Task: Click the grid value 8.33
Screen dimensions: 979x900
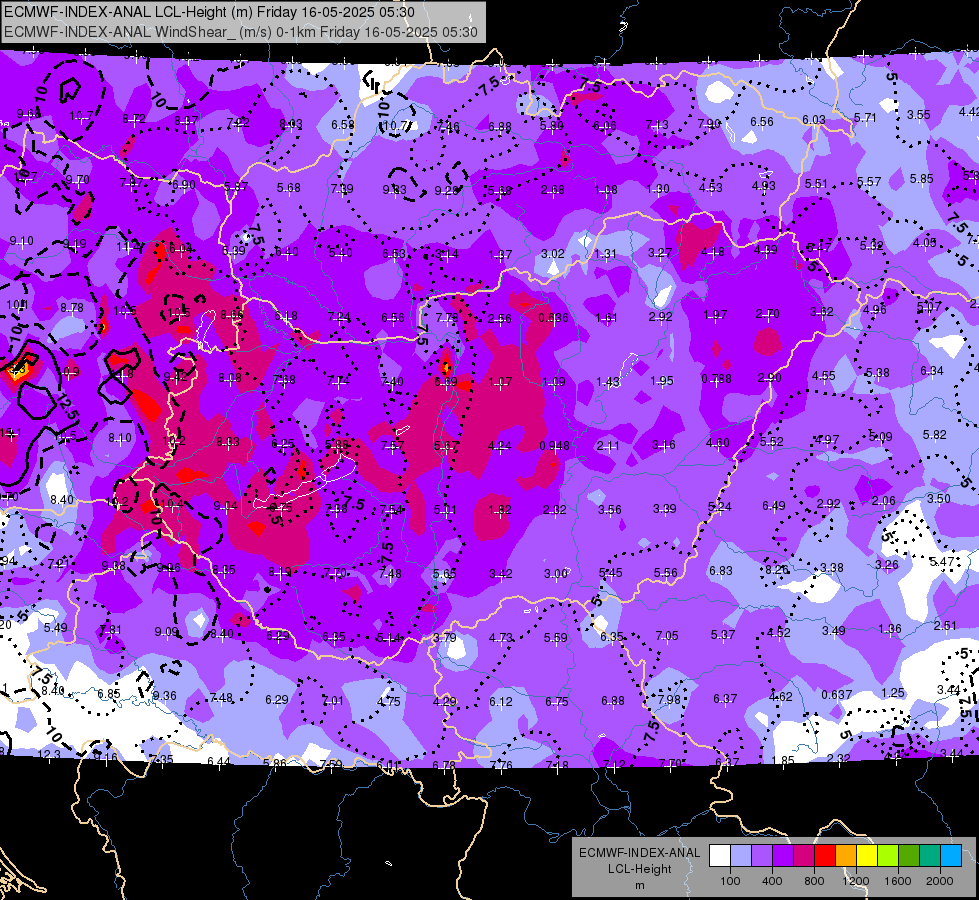Action: tap(228, 442)
